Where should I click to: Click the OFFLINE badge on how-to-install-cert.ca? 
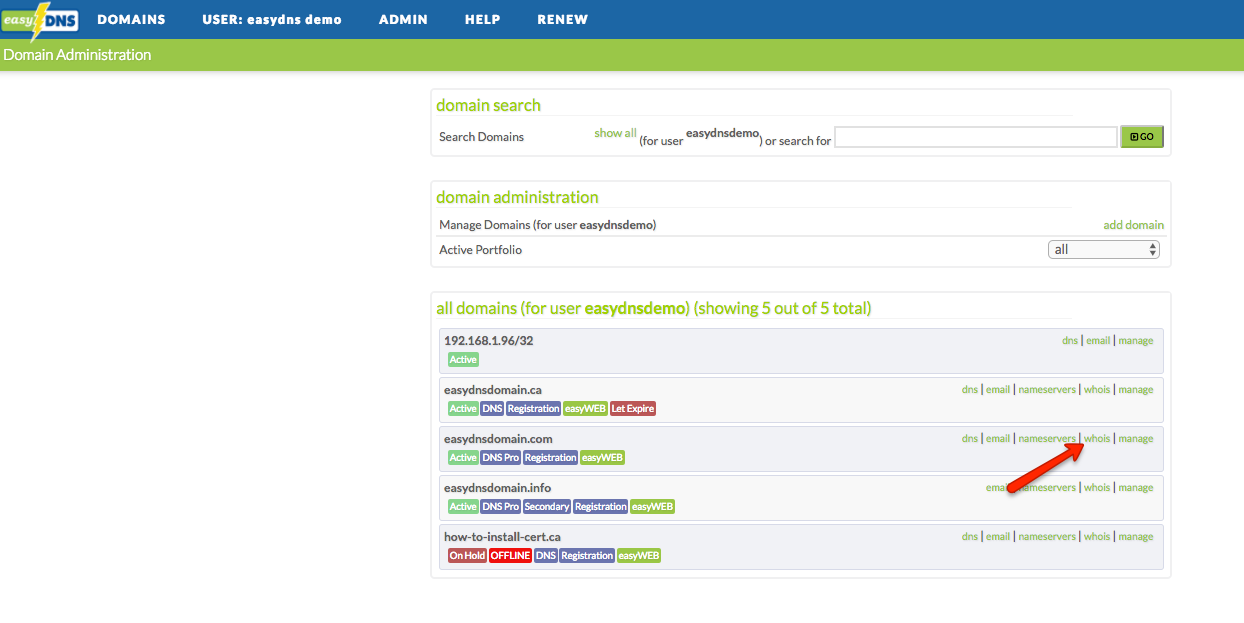[510, 556]
